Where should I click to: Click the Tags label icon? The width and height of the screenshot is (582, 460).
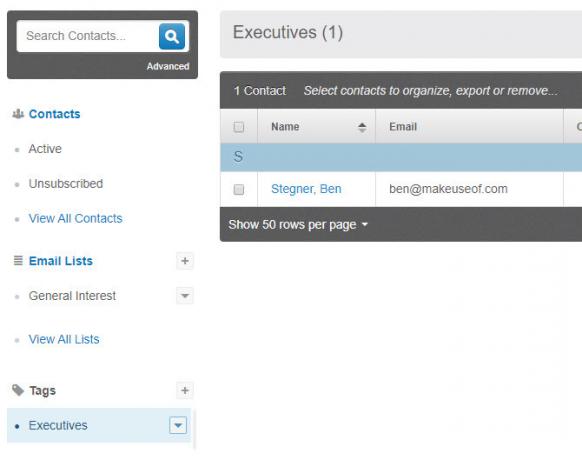click(x=18, y=390)
